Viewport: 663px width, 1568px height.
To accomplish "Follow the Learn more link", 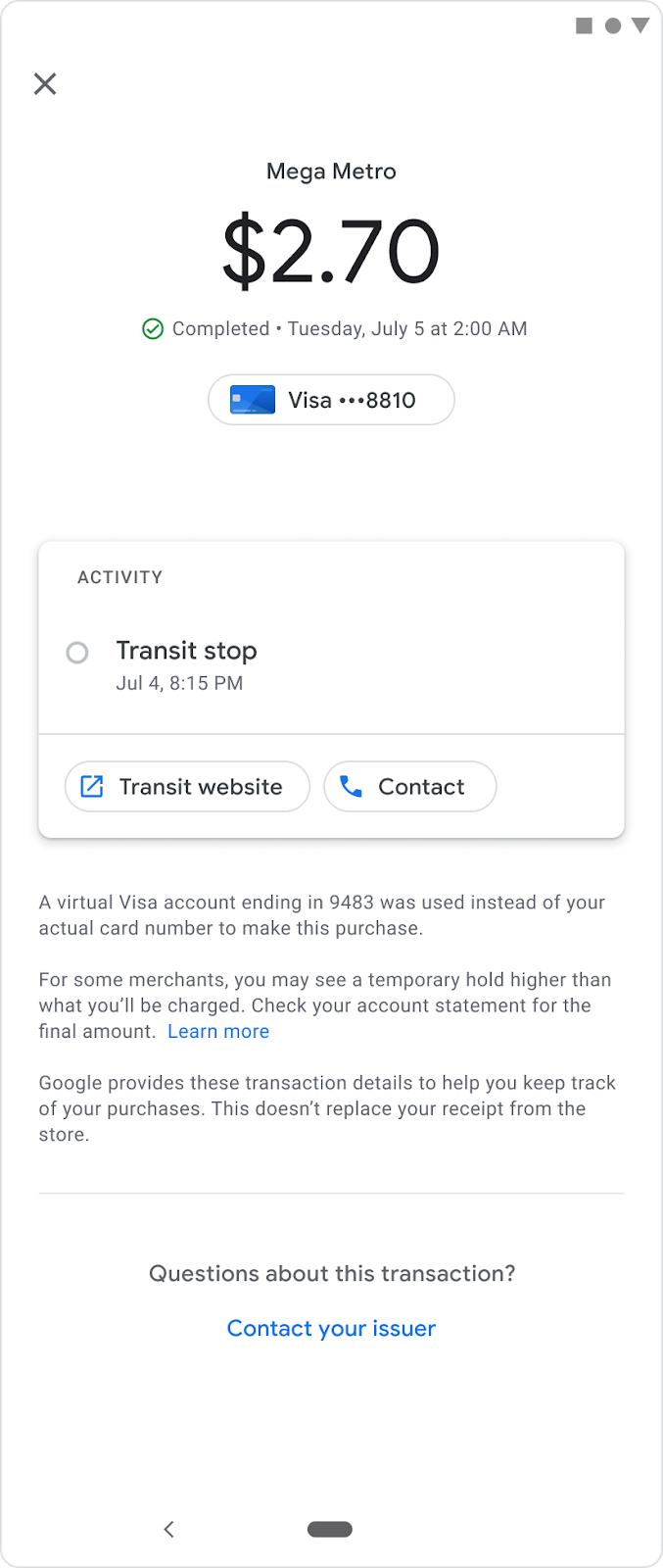I will [x=218, y=1031].
